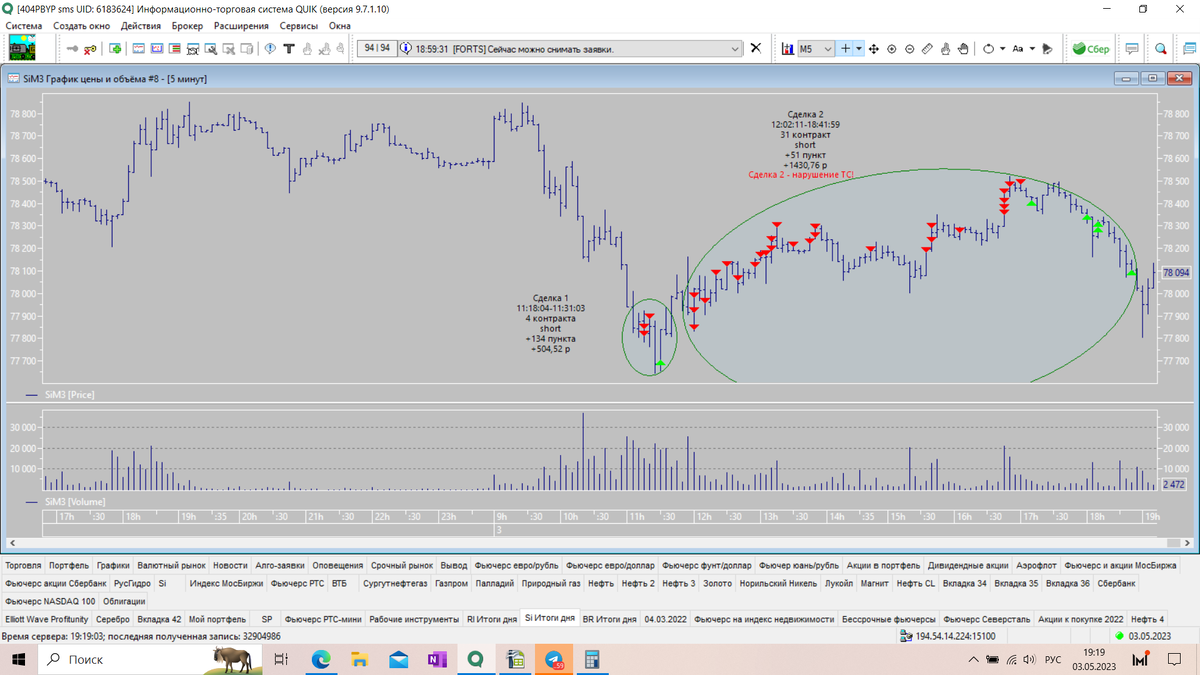Viewport: 1200px width, 675px height.
Task: Open OneNote from the taskbar
Action: click(x=437, y=660)
